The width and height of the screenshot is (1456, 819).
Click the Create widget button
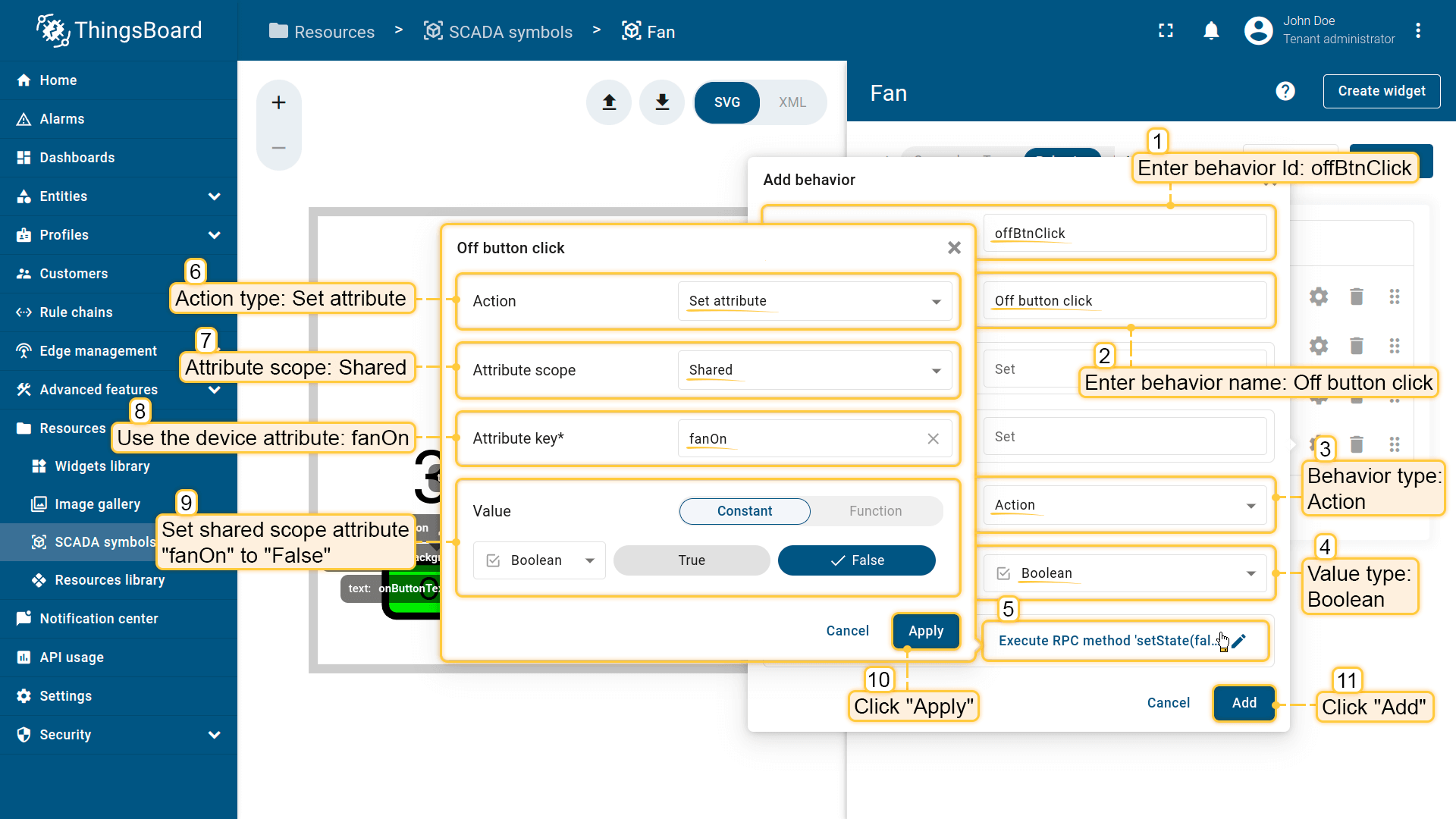click(1381, 91)
